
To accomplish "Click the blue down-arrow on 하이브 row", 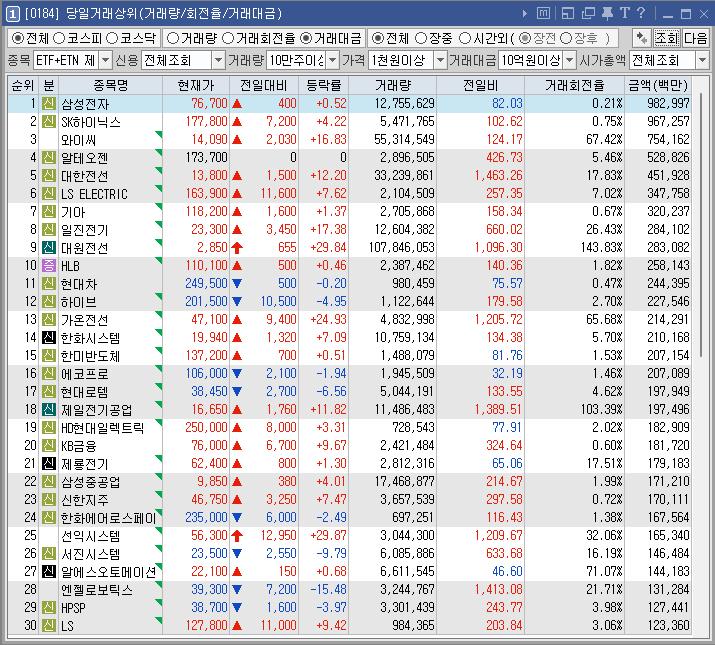I will [x=237, y=301].
